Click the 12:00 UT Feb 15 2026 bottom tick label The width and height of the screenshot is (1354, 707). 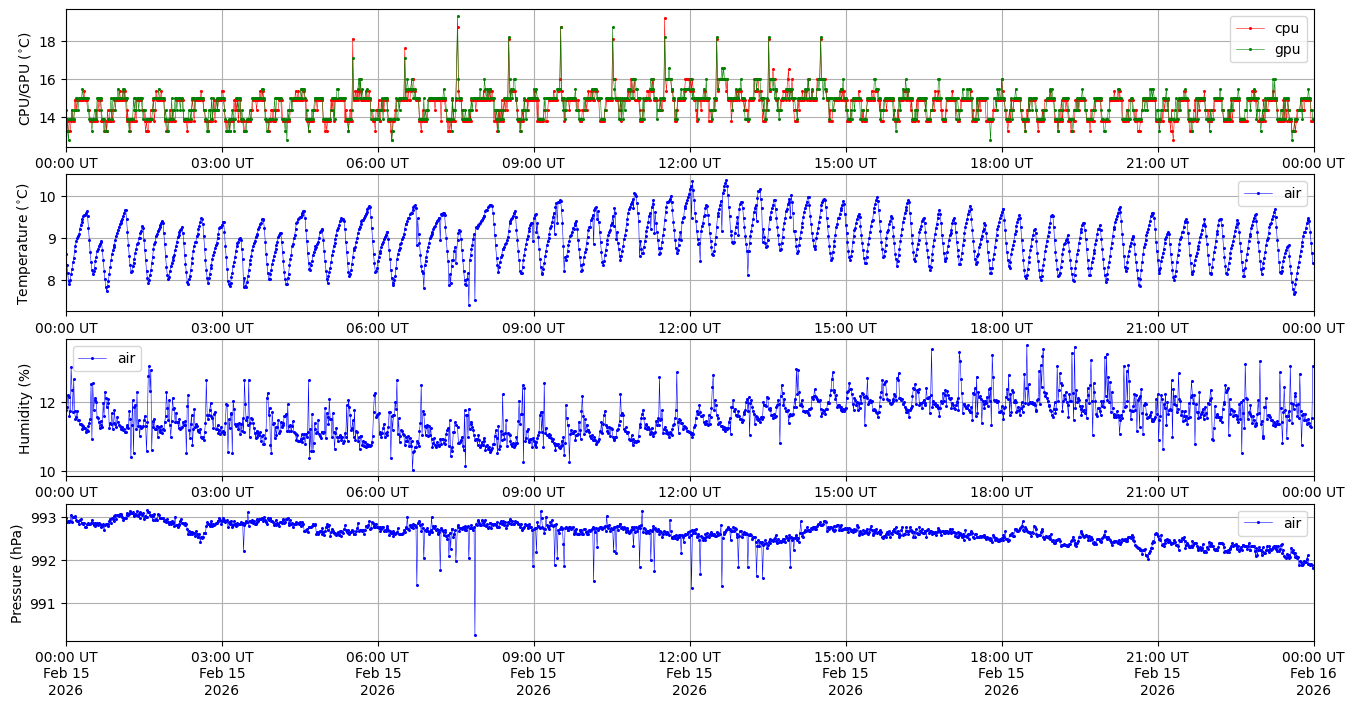coord(690,673)
